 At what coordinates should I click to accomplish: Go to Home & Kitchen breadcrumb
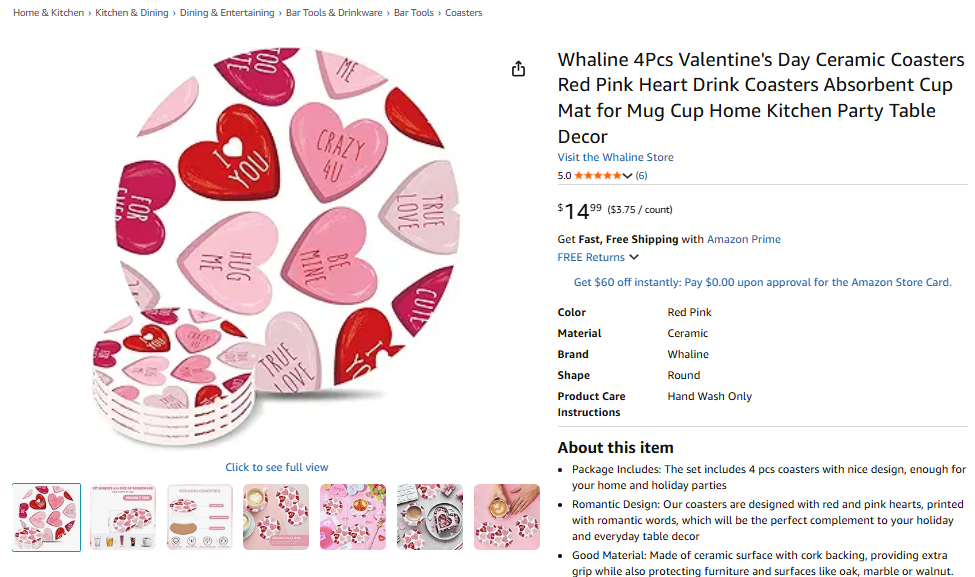tap(48, 13)
